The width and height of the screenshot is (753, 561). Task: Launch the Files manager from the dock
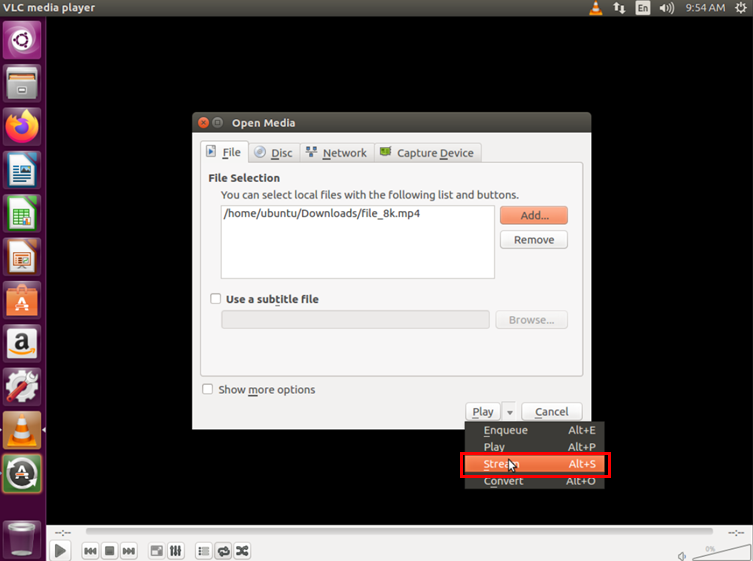tap(22, 83)
